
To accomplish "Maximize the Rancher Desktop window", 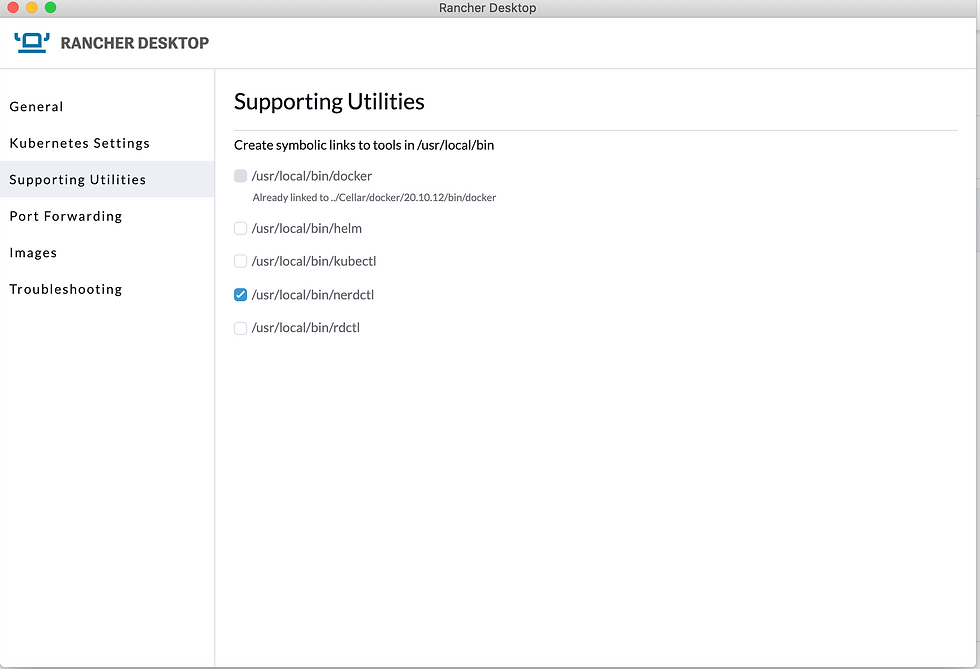I will (51, 8).
